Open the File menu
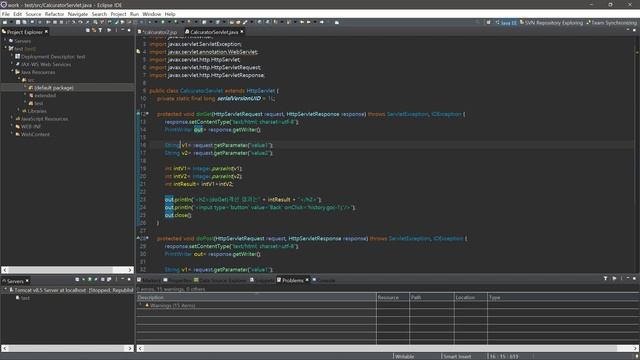The image size is (640, 360). (6, 14)
